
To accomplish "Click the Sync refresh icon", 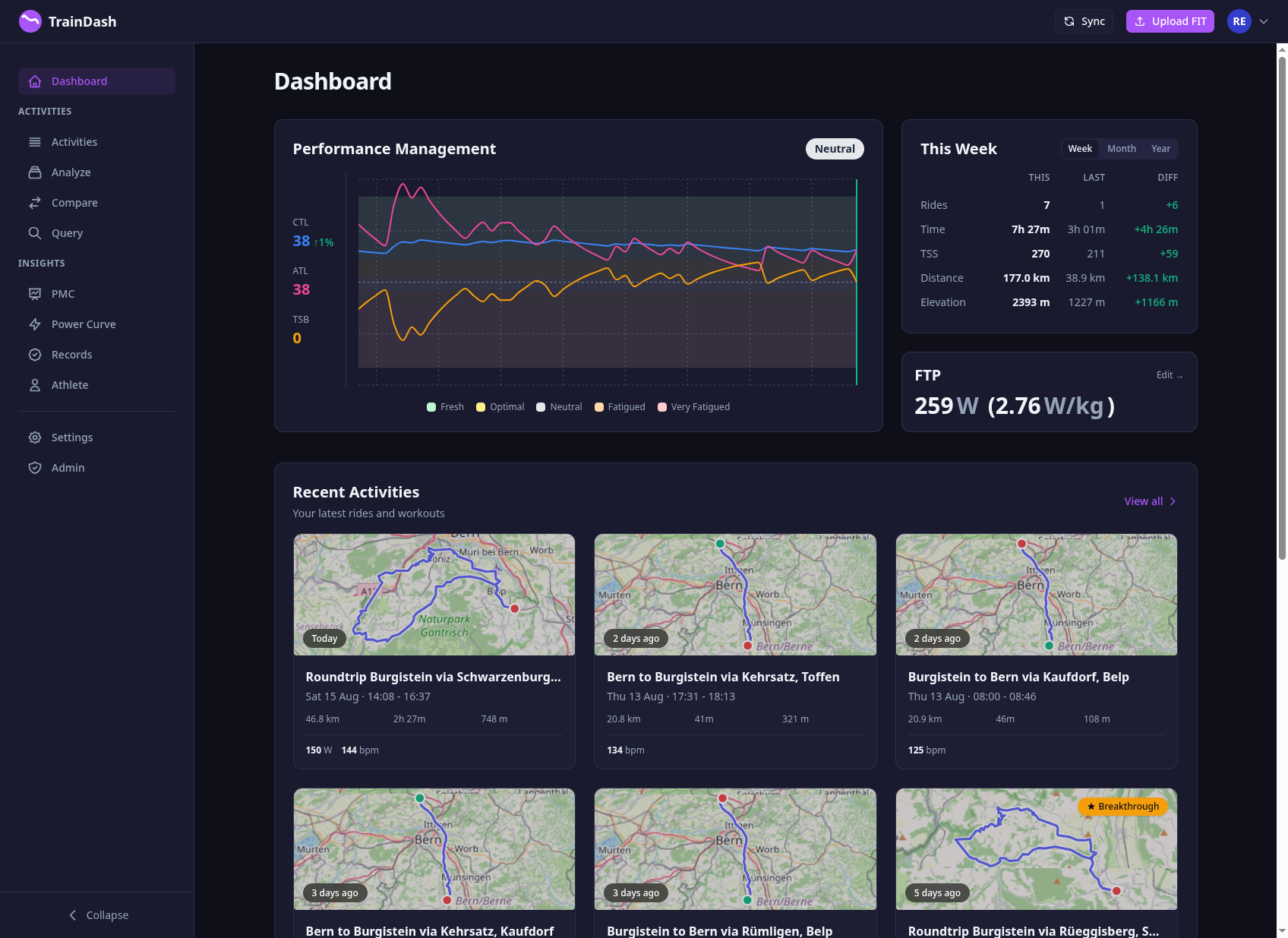I will click(x=1069, y=21).
